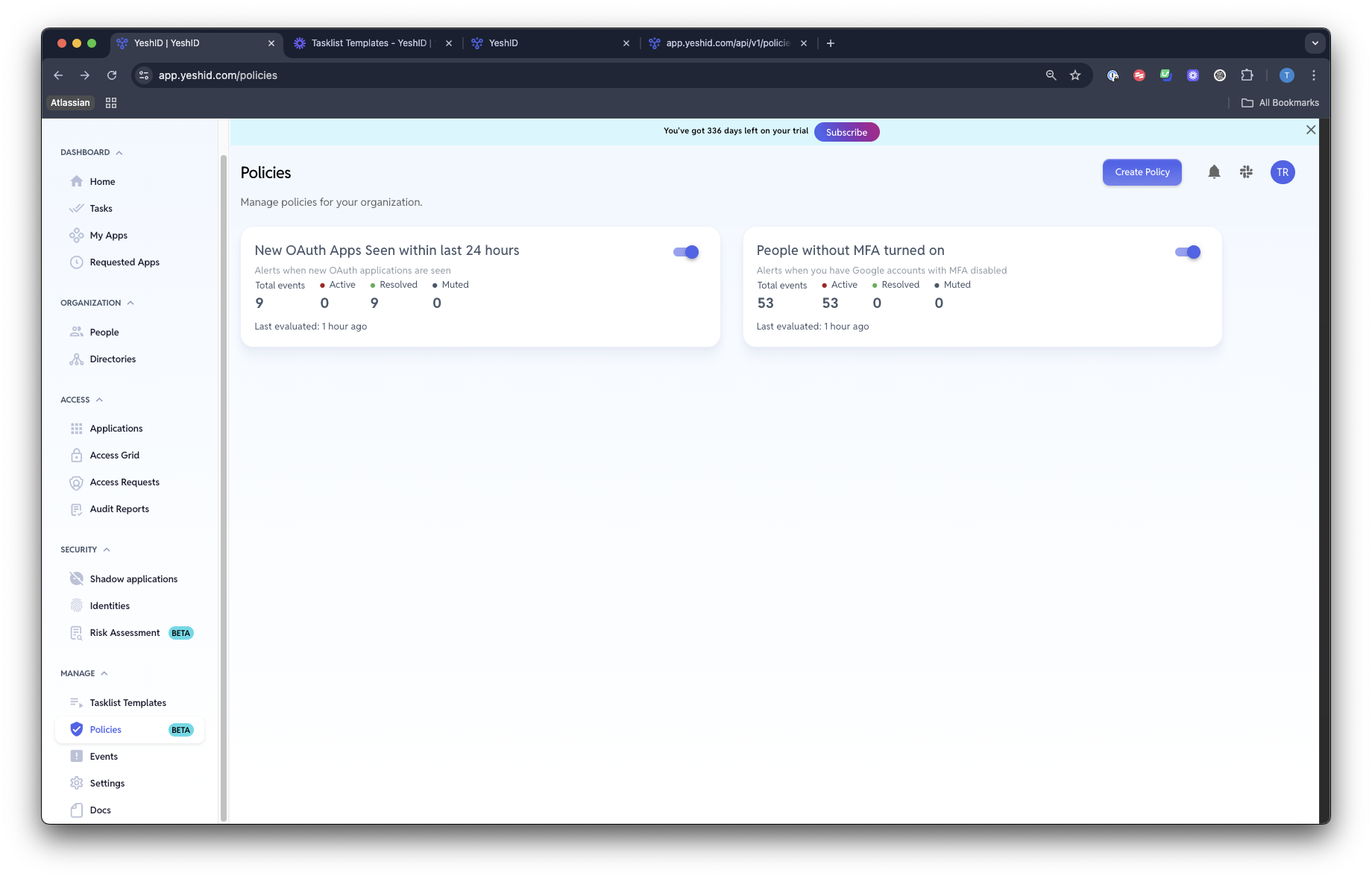Screen dimensions: 1372x879
Task: Disable the New OAuth Apps policy toggle
Action: pyautogui.click(x=686, y=252)
